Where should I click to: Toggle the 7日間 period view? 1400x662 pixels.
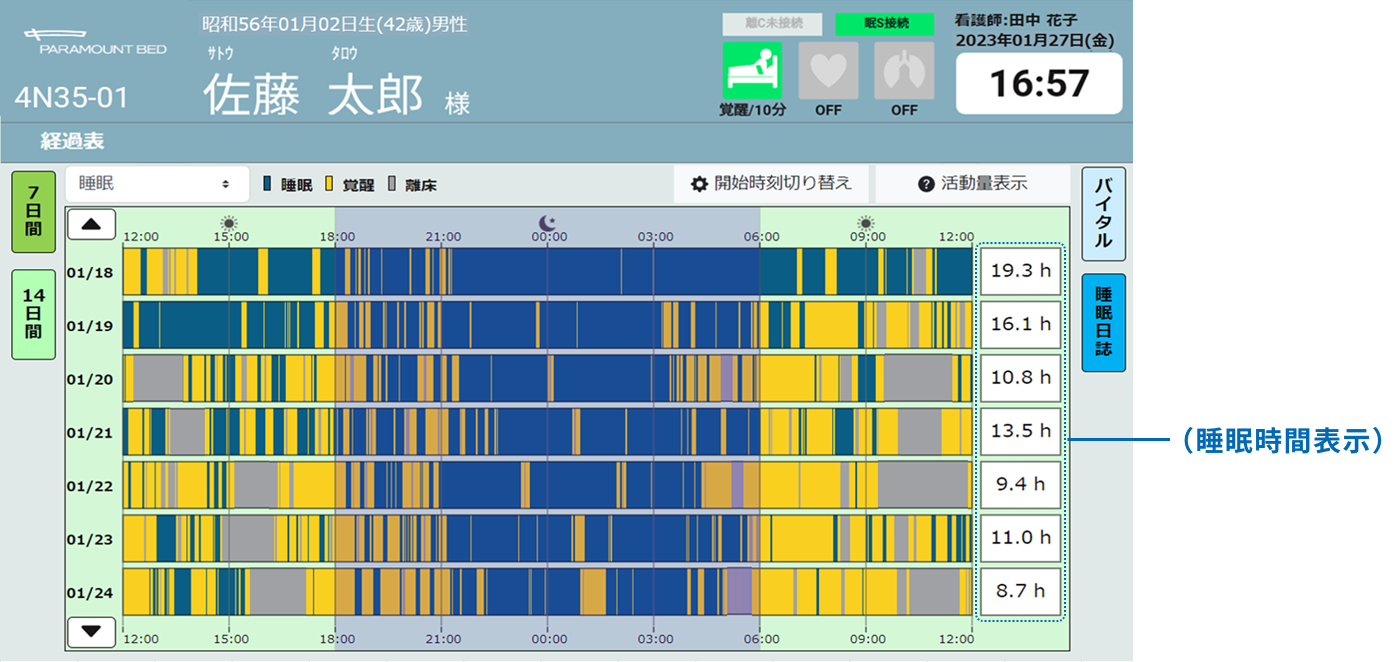[33, 212]
